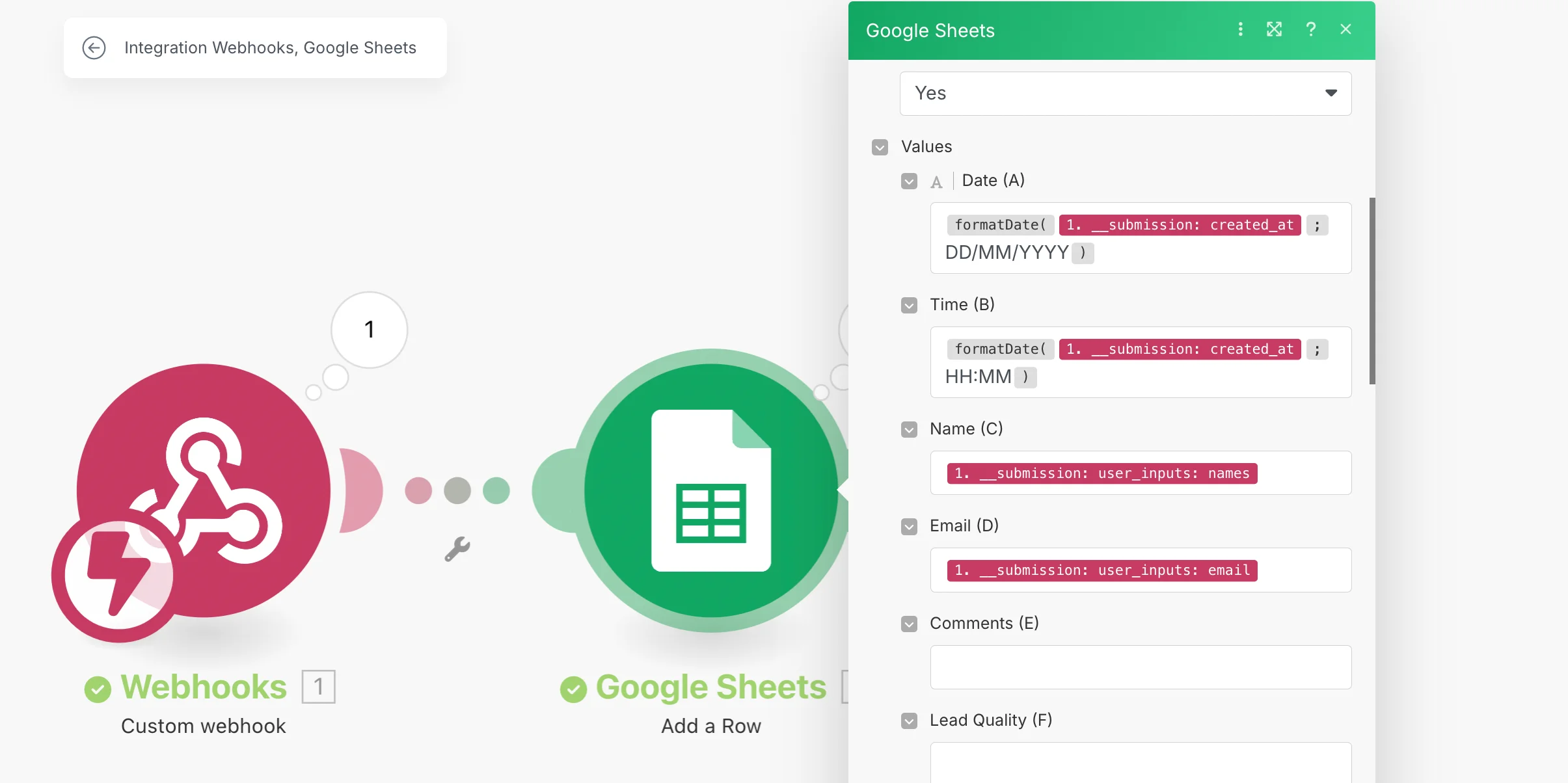The height and width of the screenshot is (783, 1568).
Task: Click the Add a Row subtitle
Action: click(x=711, y=726)
